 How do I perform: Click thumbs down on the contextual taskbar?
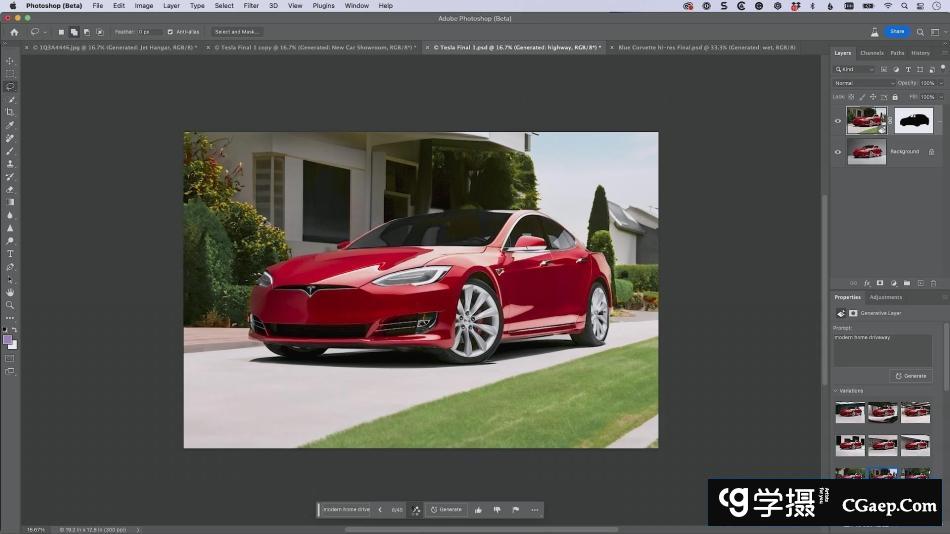[x=497, y=510]
